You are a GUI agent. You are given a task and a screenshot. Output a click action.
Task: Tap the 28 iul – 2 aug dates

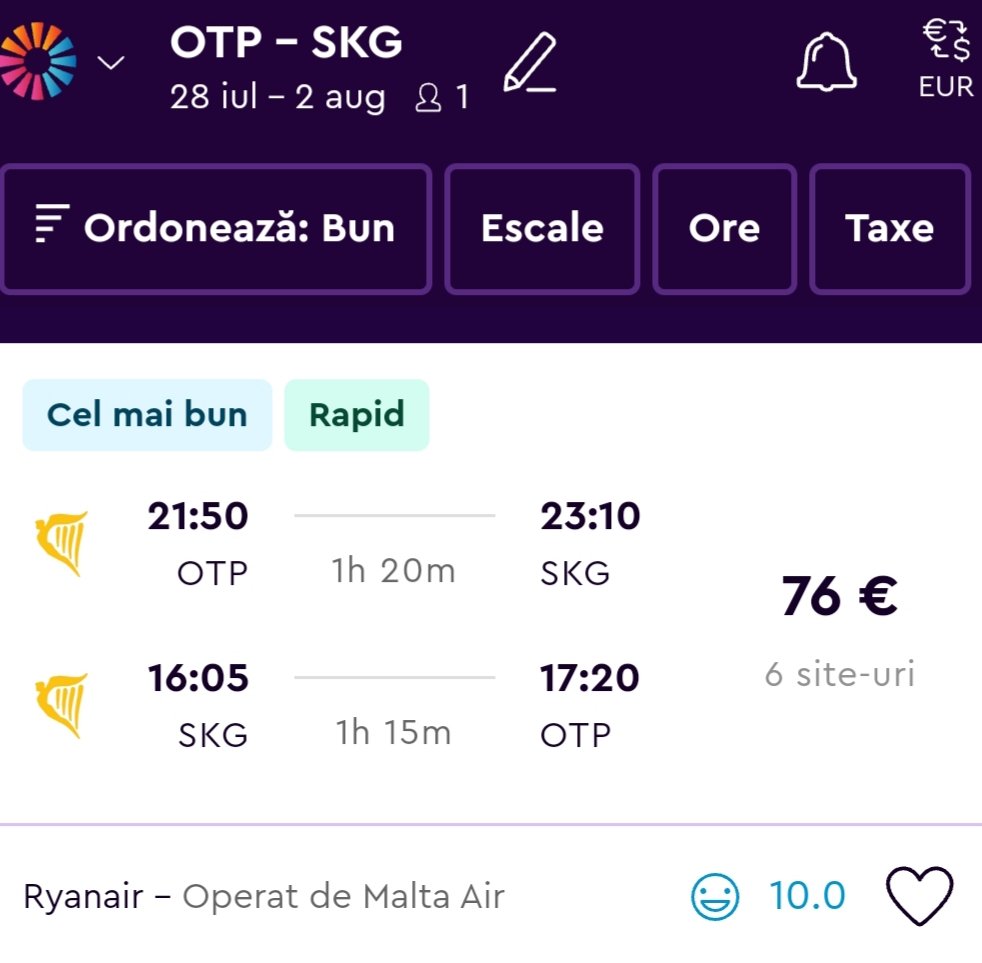click(277, 98)
